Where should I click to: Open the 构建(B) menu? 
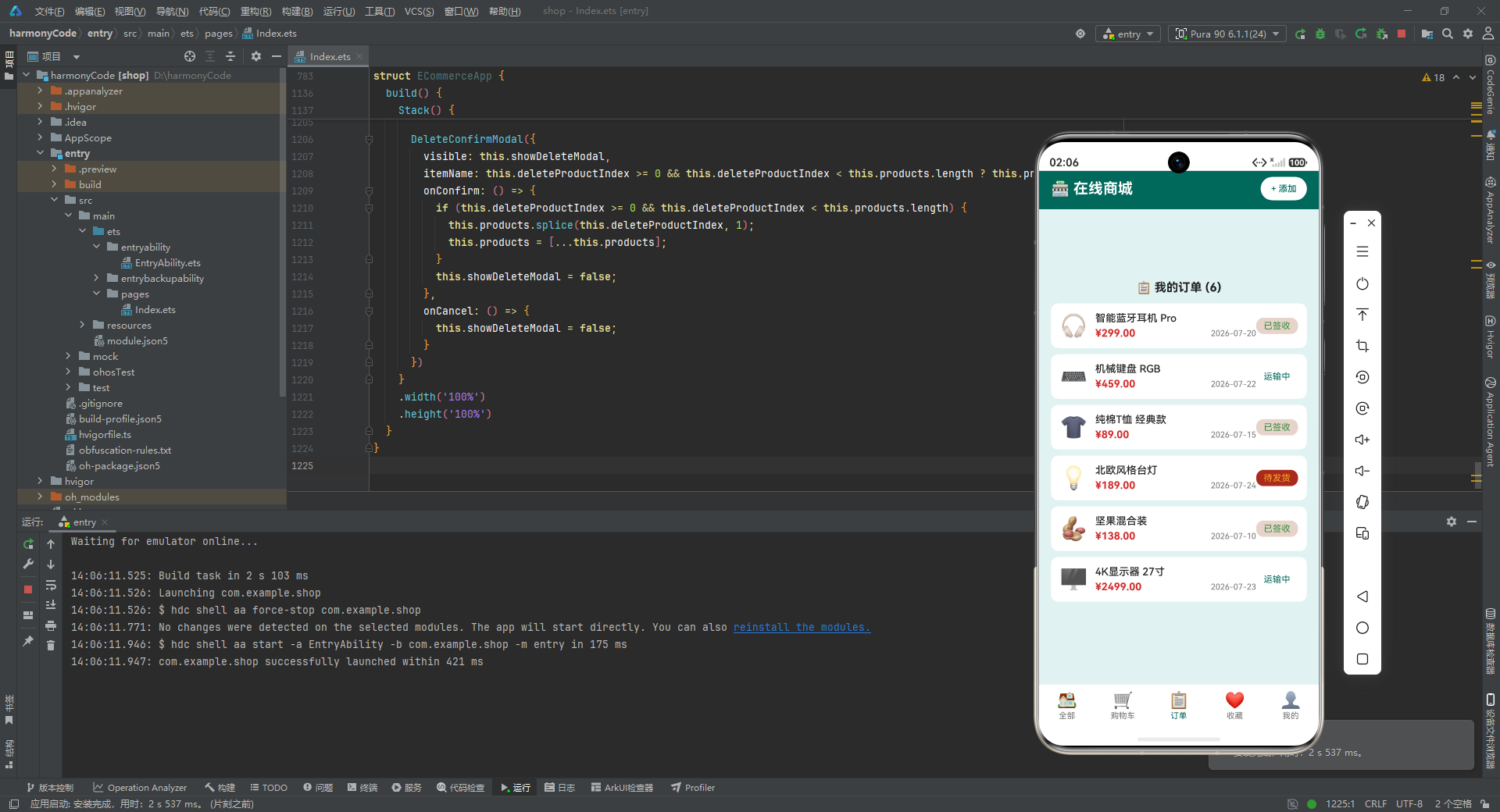[x=297, y=11]
